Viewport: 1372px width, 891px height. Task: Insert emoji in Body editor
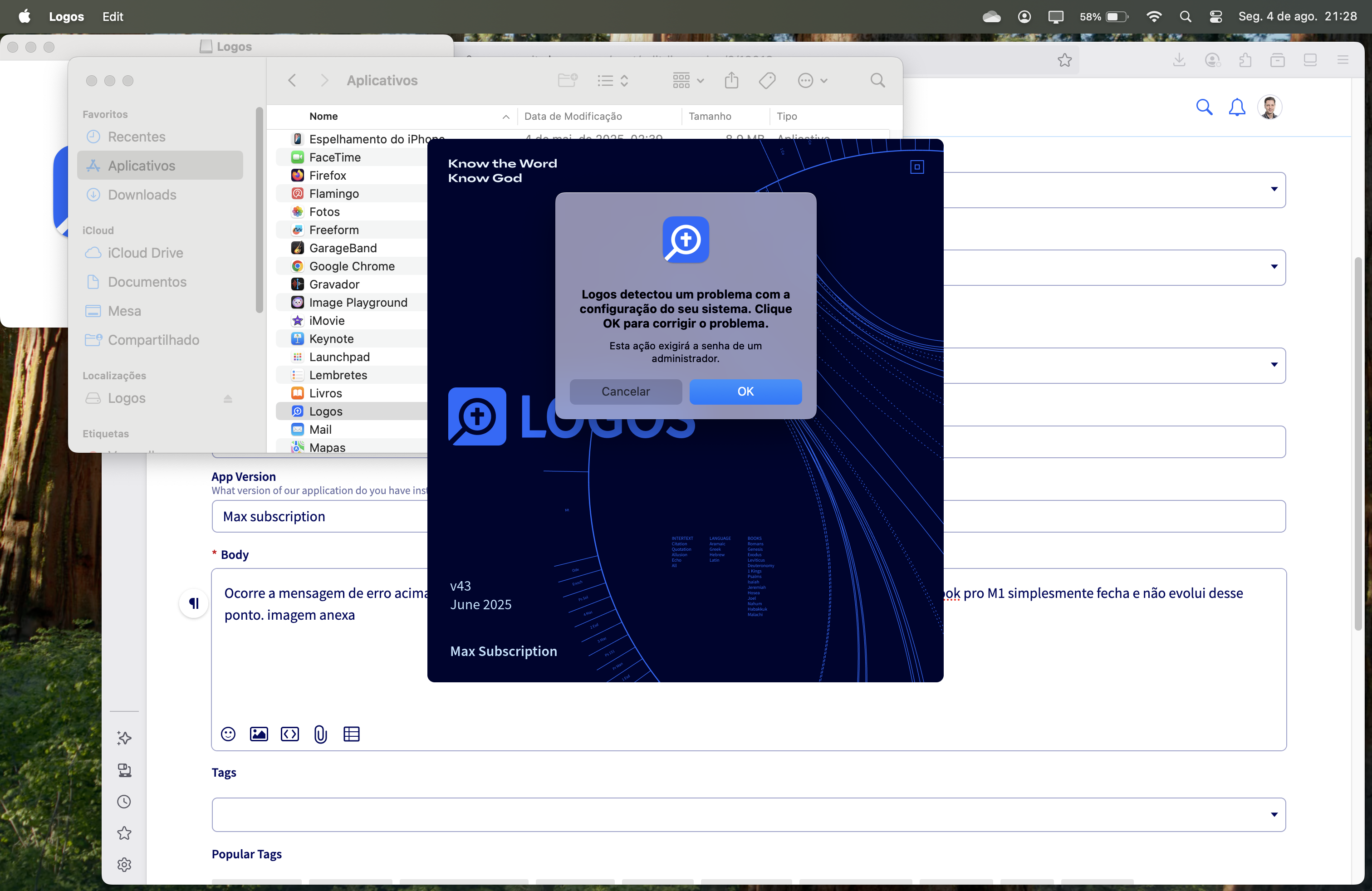[x=228, y=734]
